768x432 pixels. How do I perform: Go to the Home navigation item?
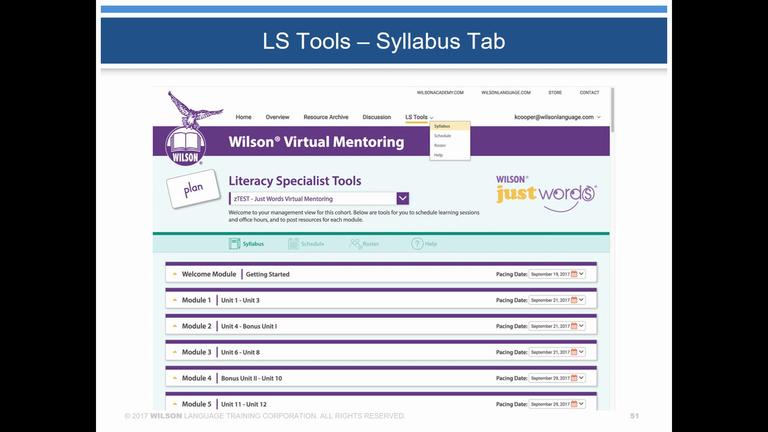click(243, 117)
